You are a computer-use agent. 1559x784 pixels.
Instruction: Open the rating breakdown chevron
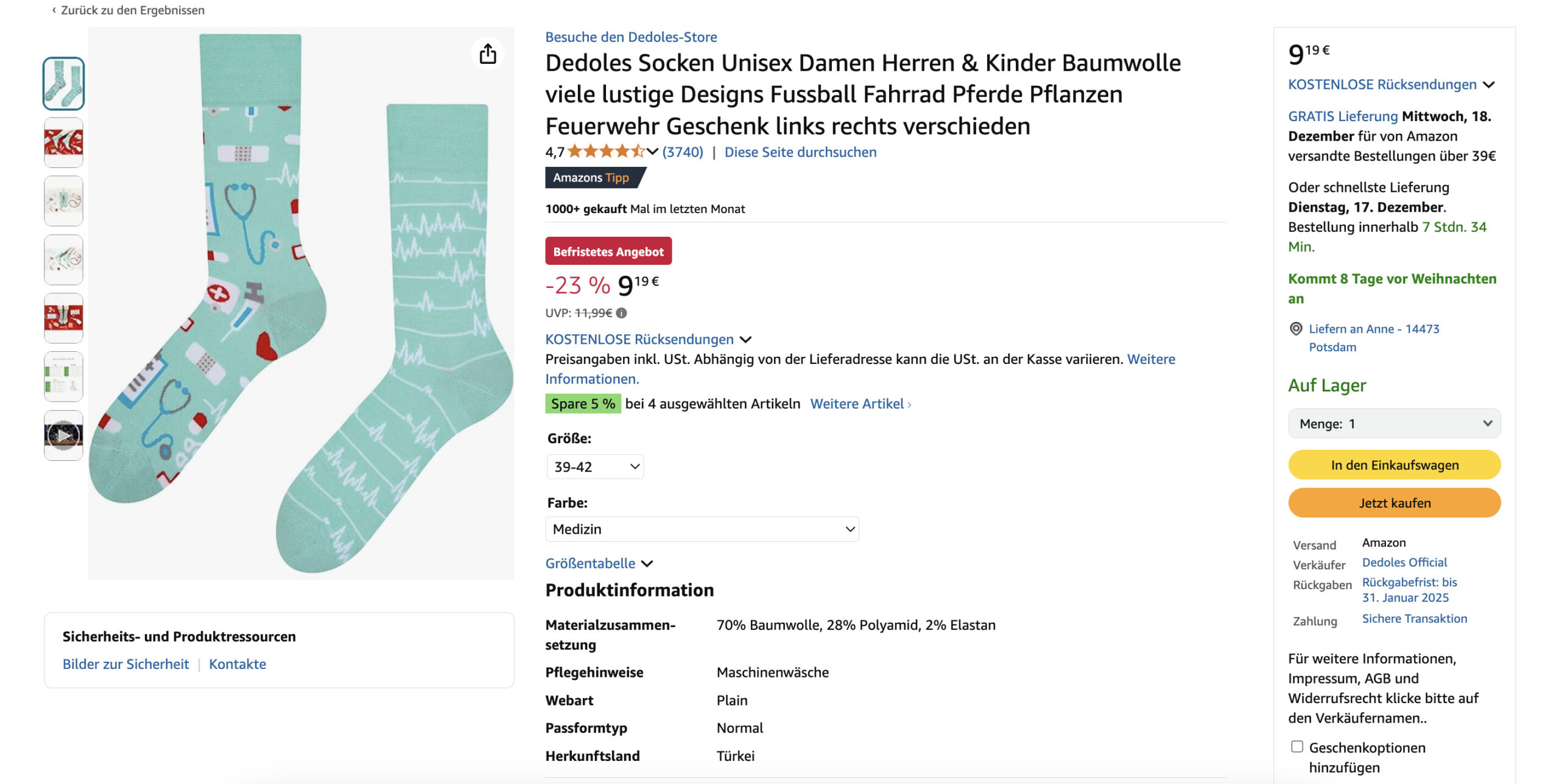tap(652, 152)
